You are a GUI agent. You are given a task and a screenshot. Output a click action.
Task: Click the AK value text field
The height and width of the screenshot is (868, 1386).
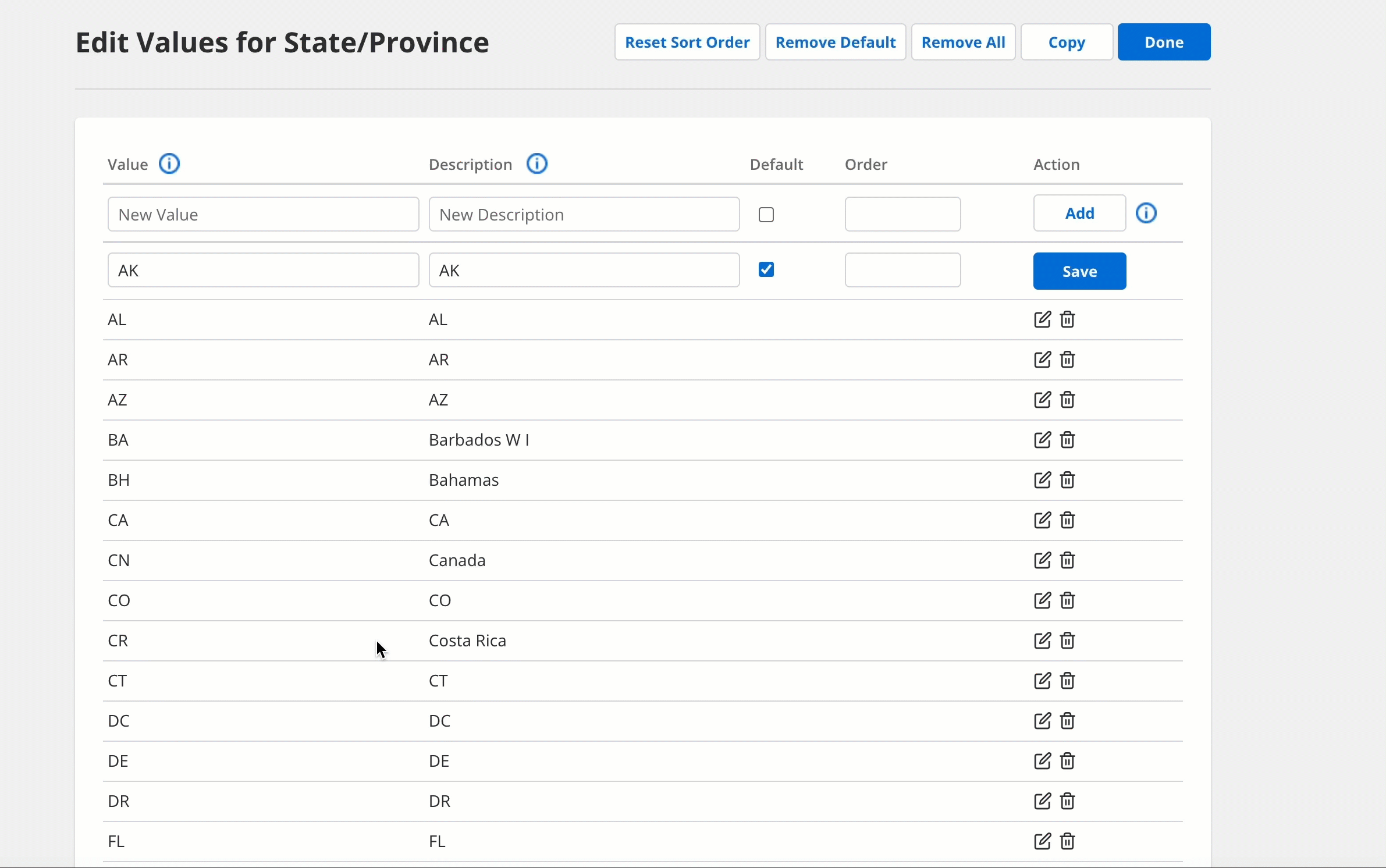pos(263,270)
